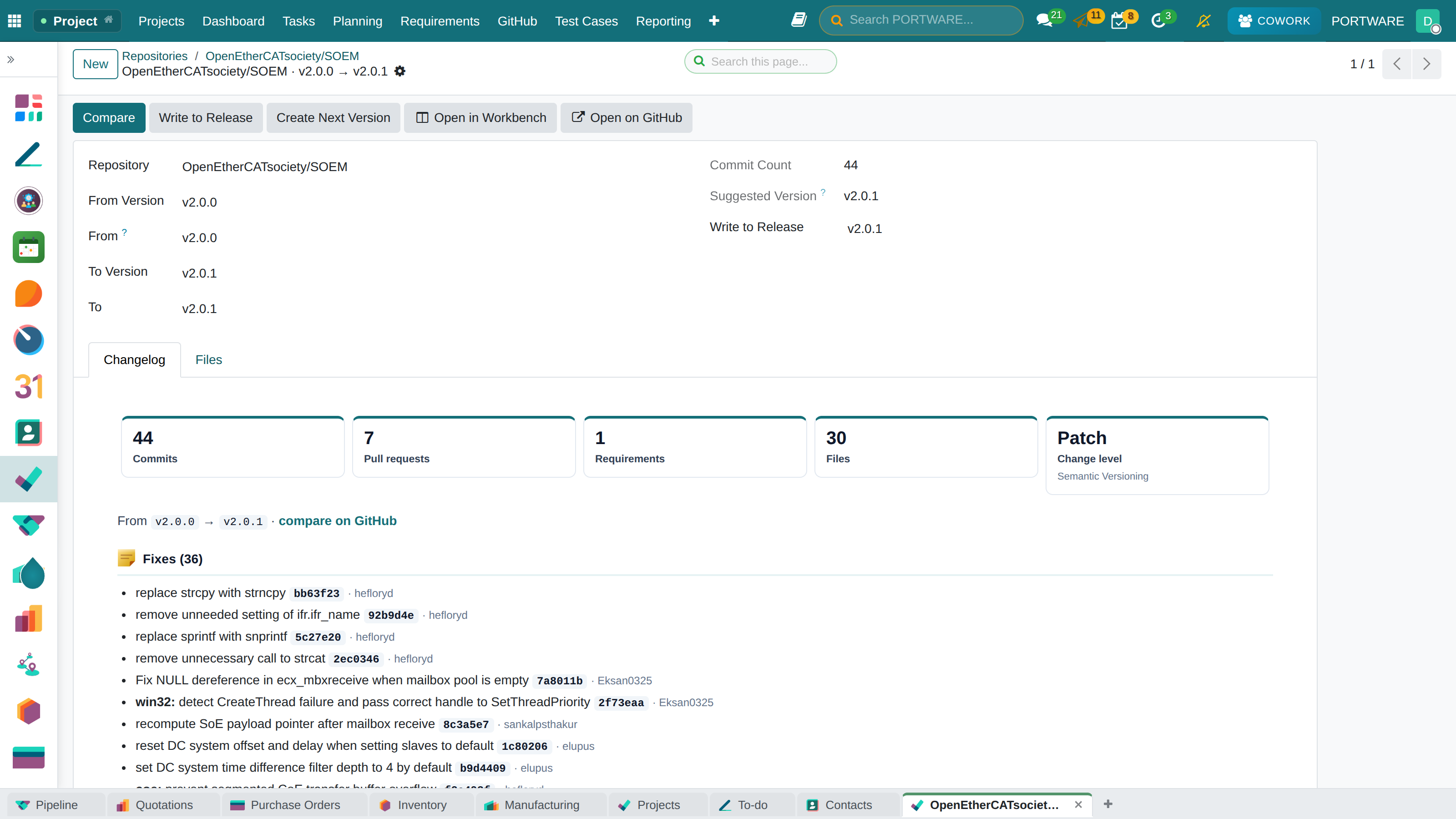1456x819 pixels.
Task: Open the Repositories breadcrumb link
Action: 154,56
